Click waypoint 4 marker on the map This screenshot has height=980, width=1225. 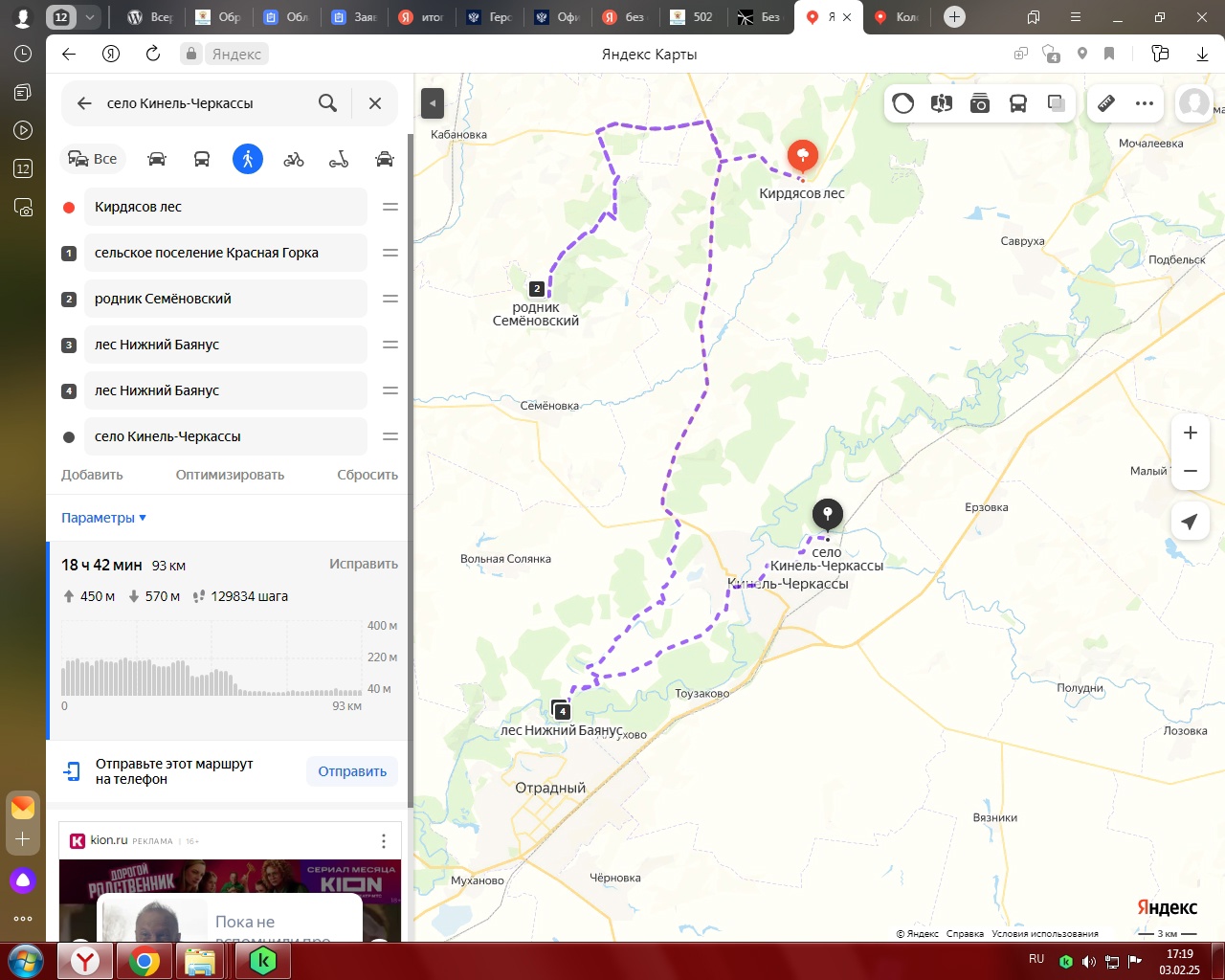click(x=563, y=711)
